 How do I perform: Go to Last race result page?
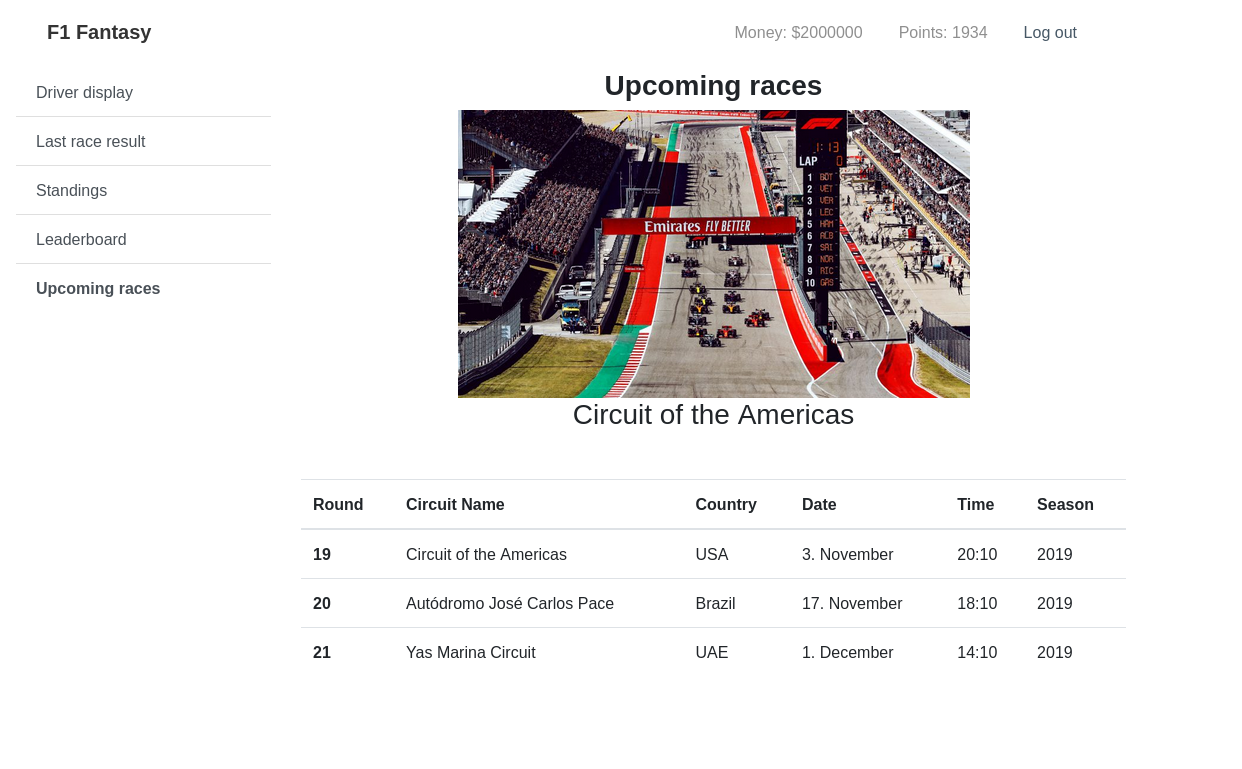tap(143, 141)
